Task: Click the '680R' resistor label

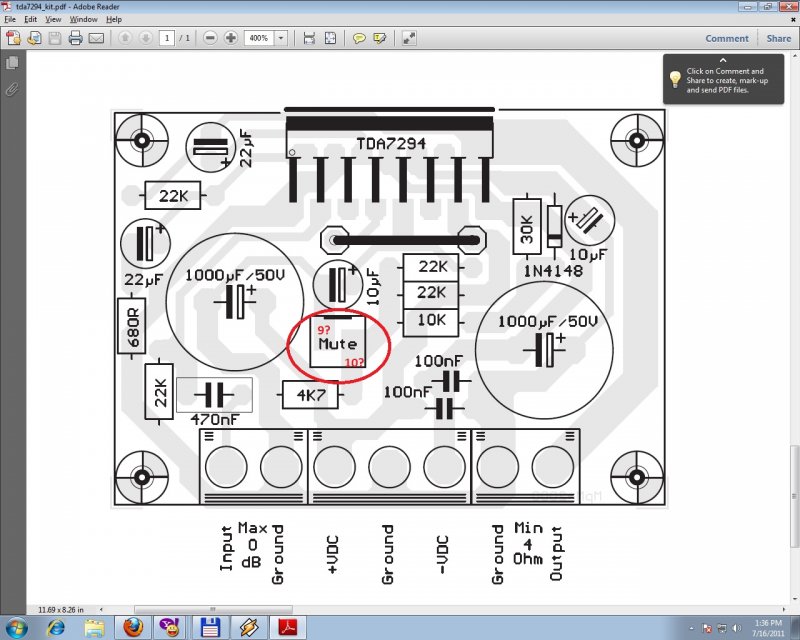Action: pyautogui.click(x=133, y=327)
